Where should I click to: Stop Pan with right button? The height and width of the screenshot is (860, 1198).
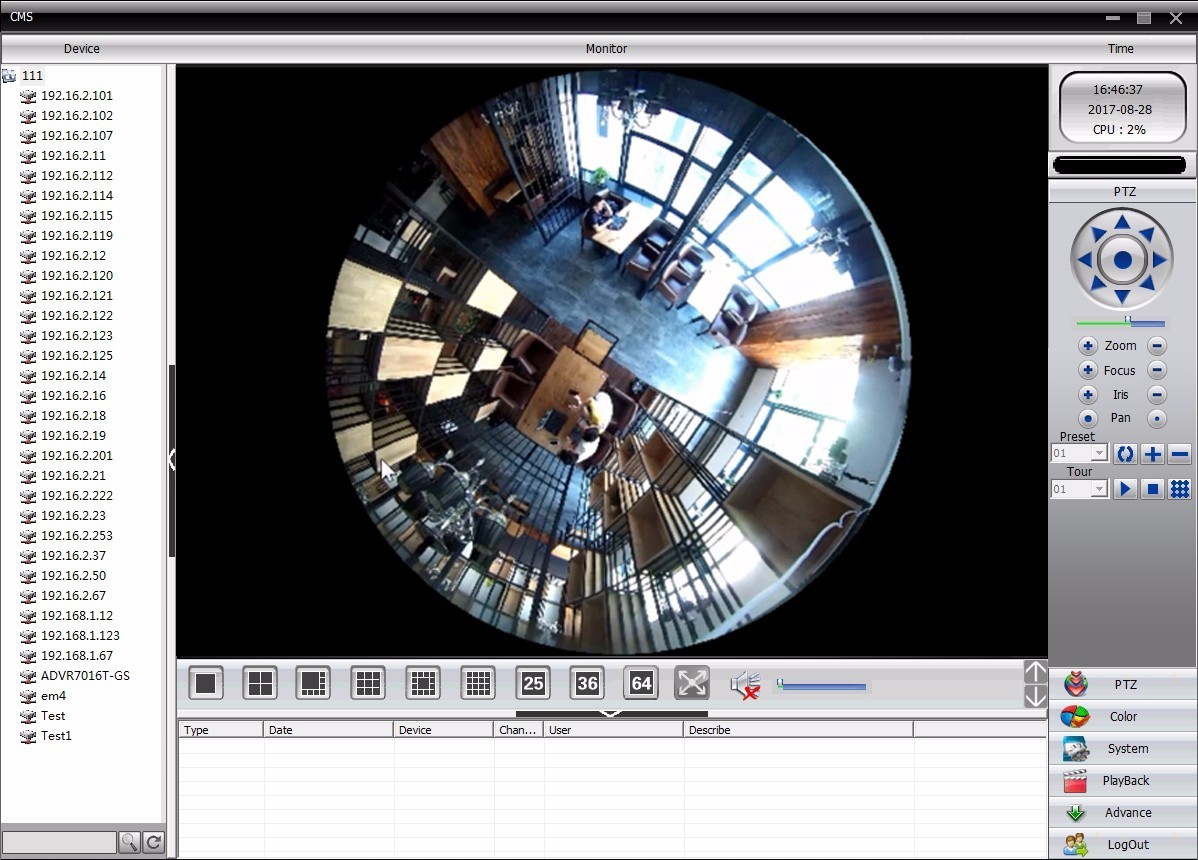[1157, 419]
